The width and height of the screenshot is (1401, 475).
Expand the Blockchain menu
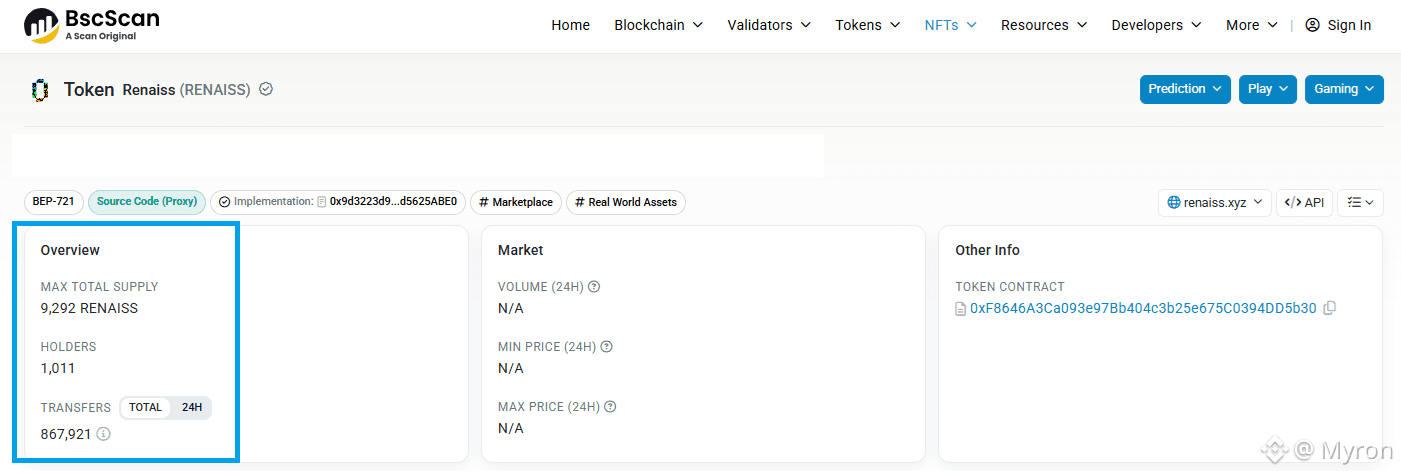pyautogui.click(x=659, y=25)
